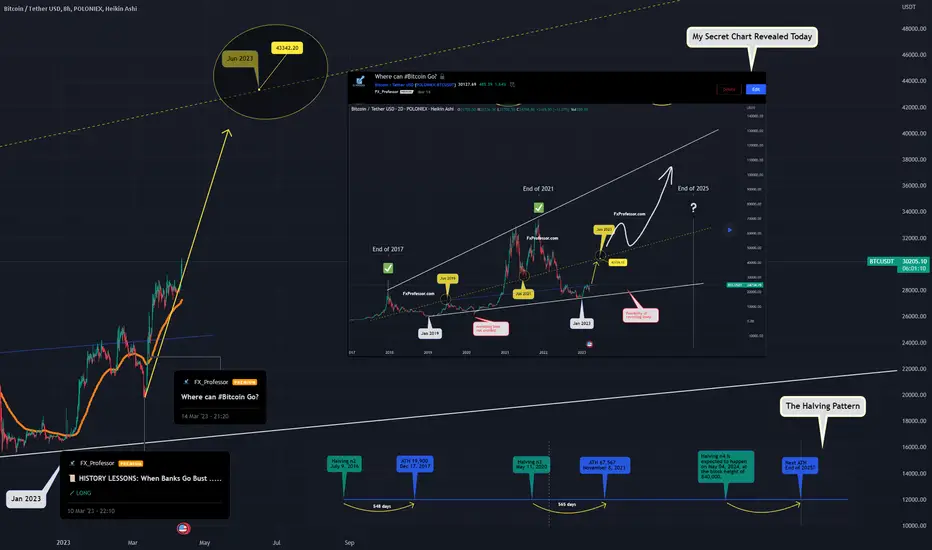Click the scroll emoji before HISTORY LESSONS
This screenshot has height=550, width=932.
[x=73, y=478]
